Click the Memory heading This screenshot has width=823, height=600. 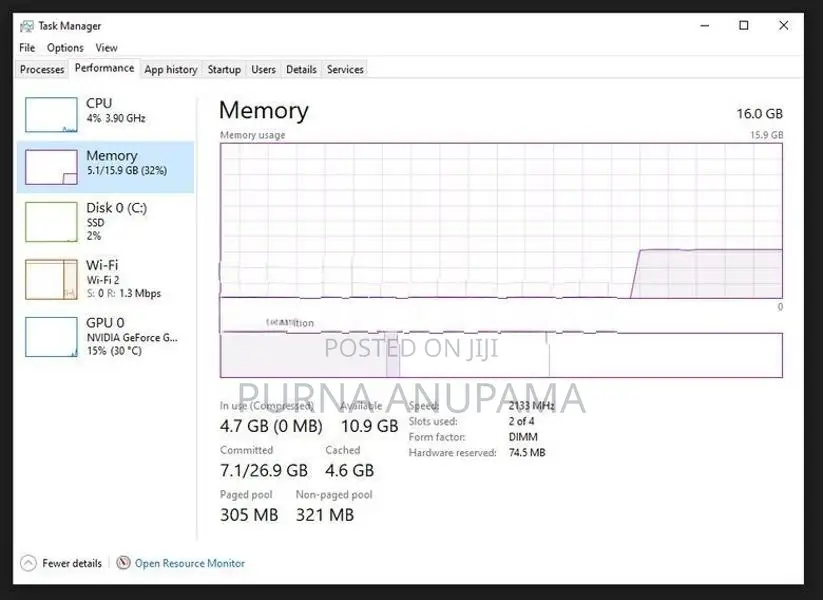[x=263, y=110]
